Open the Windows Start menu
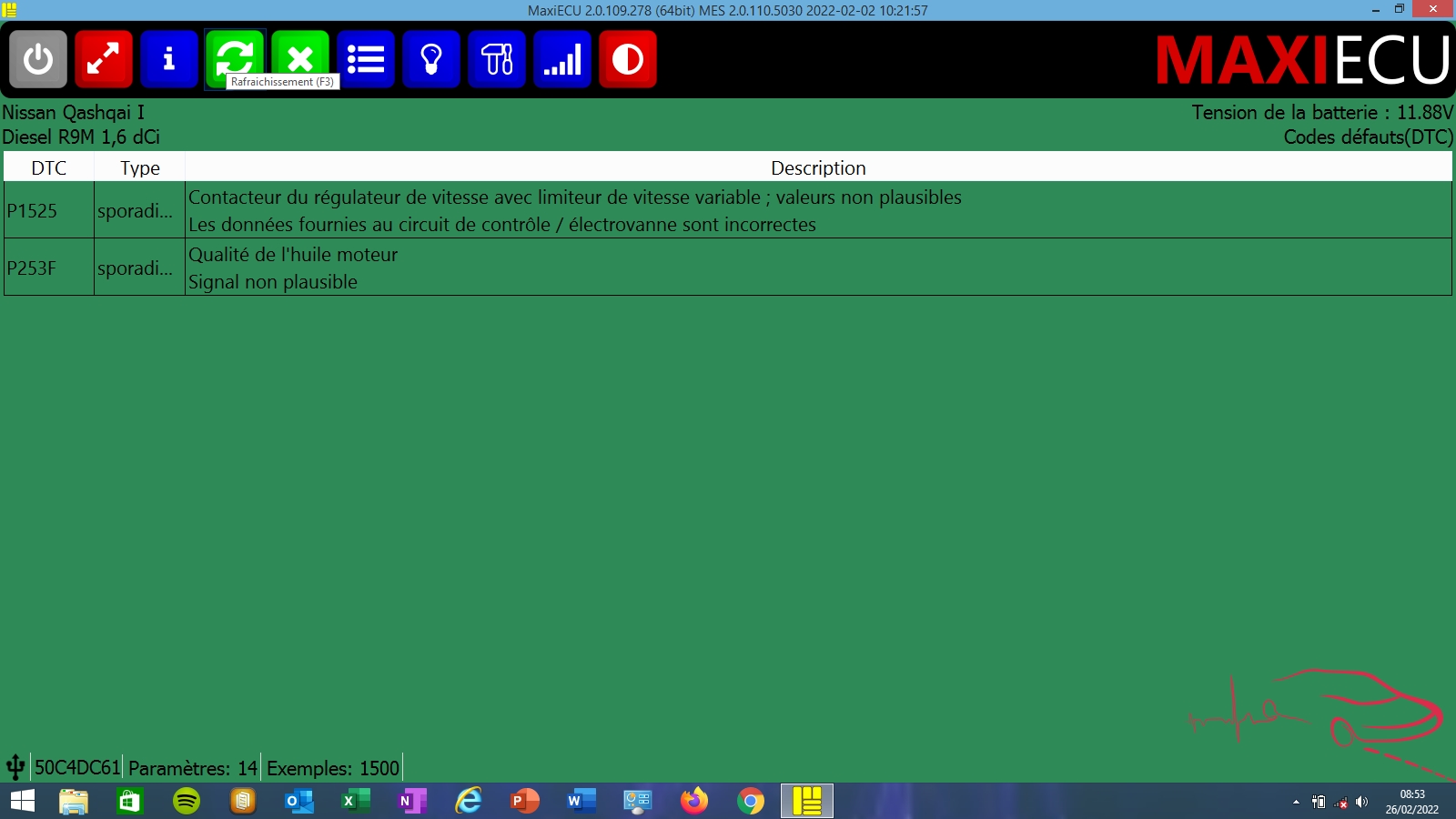This screenshot has width=1456, height=819. 23,801
